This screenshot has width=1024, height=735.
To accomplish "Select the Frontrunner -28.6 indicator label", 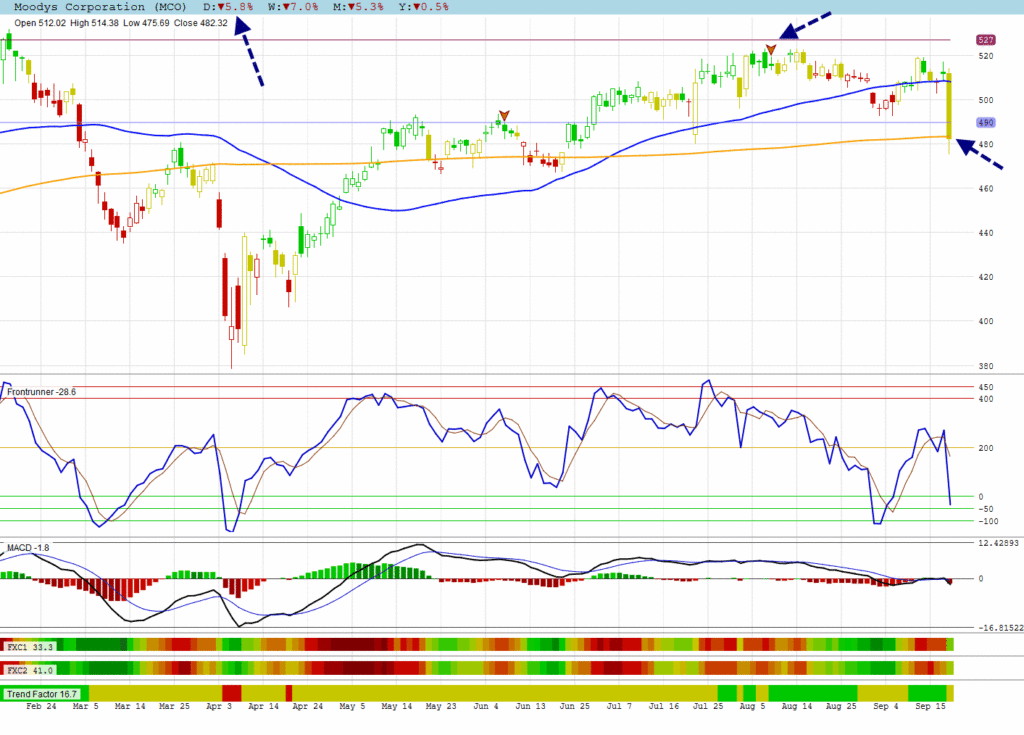I will click(42, 392).
